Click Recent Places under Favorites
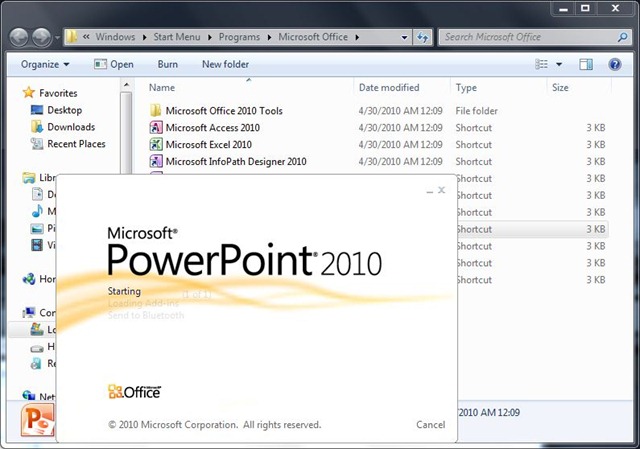This screenshot has width=640, height=449. [76, 144]
